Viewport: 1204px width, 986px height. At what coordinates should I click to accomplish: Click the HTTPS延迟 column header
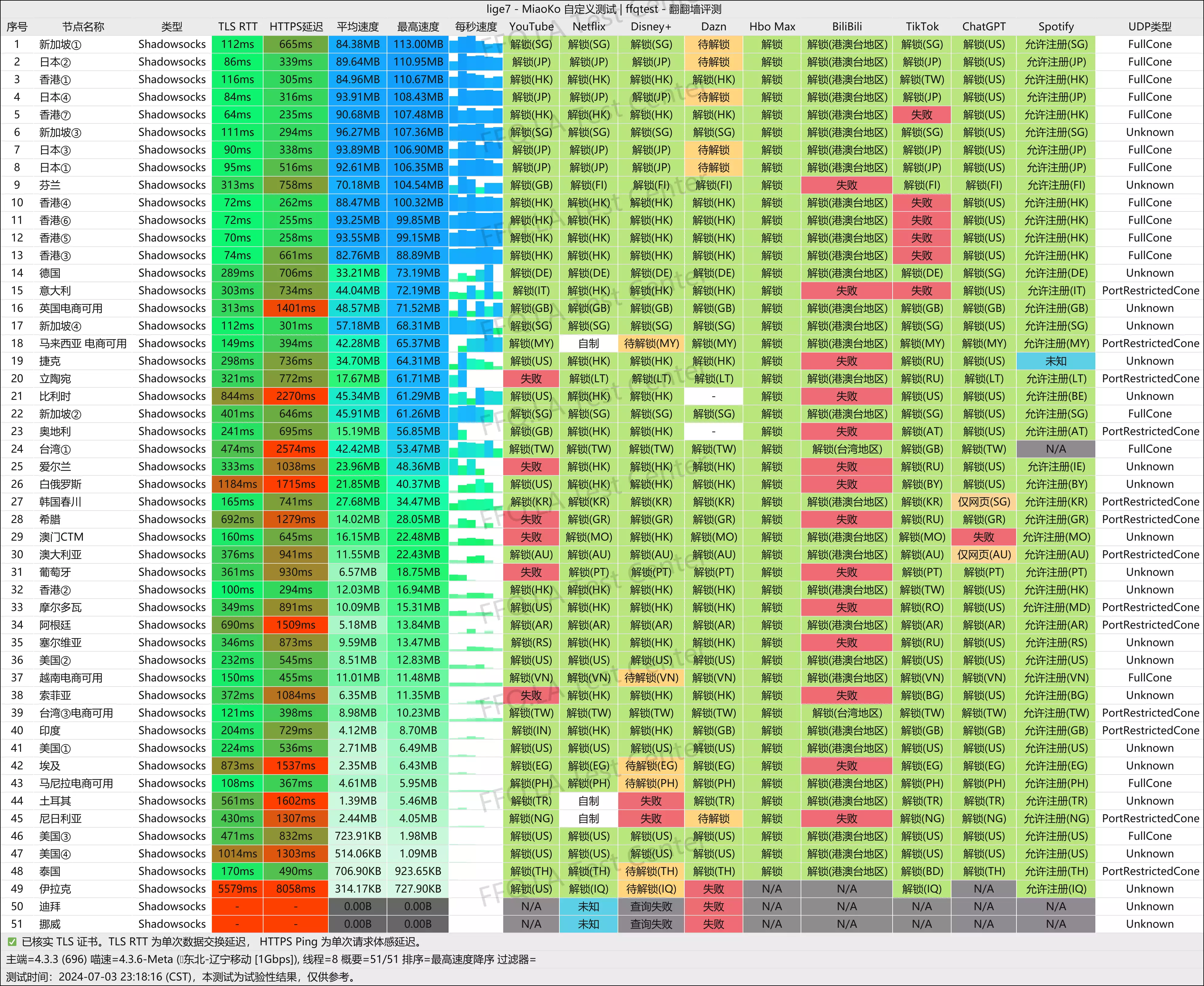tap(295, 27)
